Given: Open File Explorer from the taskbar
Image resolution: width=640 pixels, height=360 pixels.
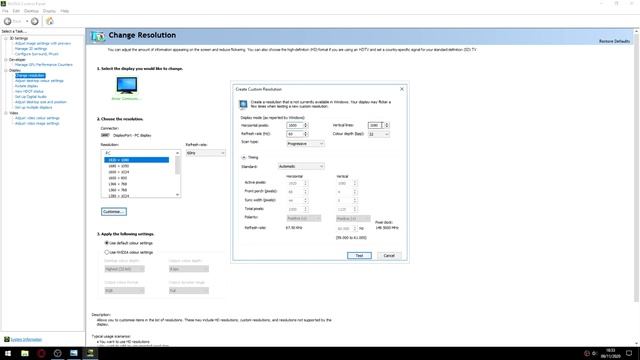Looking at the screenshot, I should click(24, 353).
